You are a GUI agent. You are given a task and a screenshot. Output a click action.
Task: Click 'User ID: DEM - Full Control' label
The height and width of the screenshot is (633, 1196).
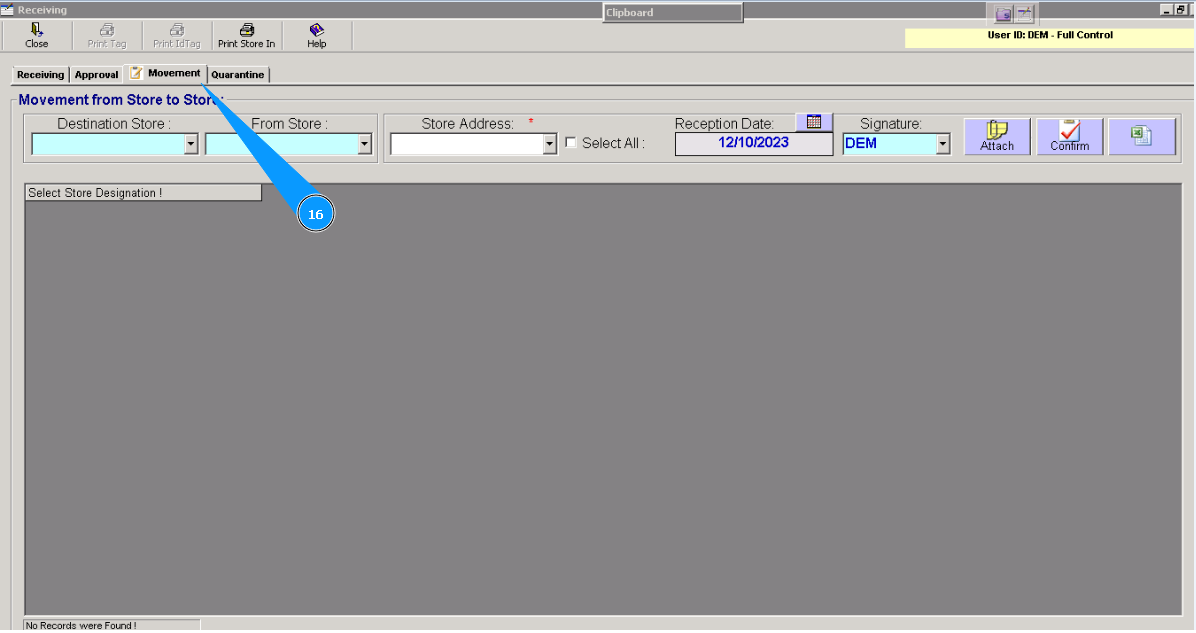1050,35
